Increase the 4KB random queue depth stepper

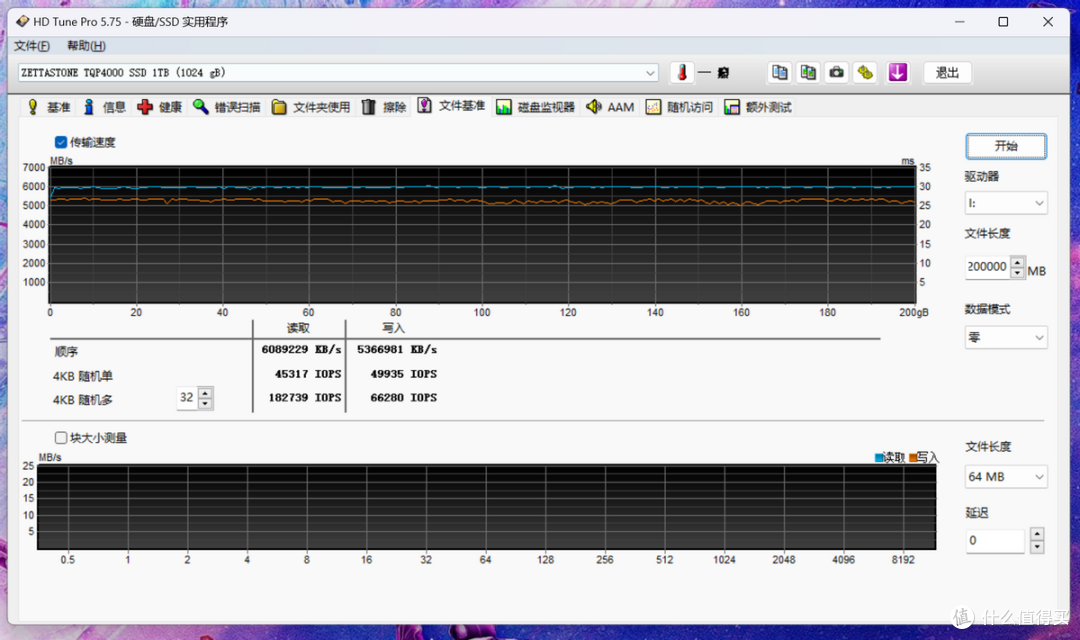click(x=205, y=393)
